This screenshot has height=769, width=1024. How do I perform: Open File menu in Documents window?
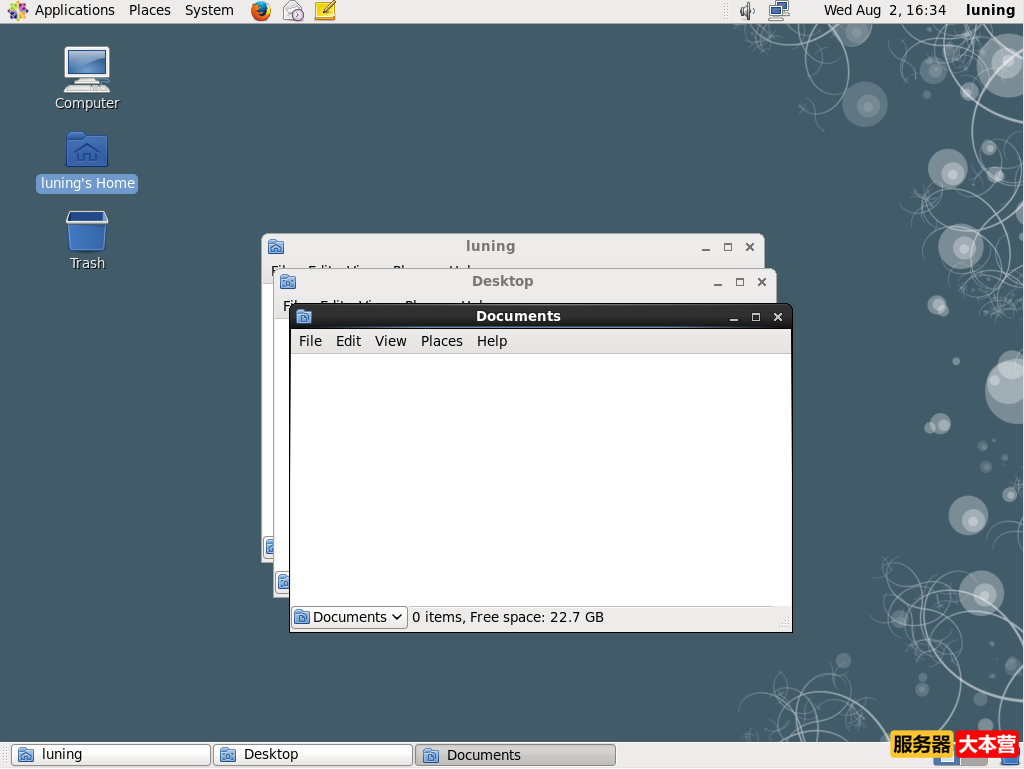[310, 341]
